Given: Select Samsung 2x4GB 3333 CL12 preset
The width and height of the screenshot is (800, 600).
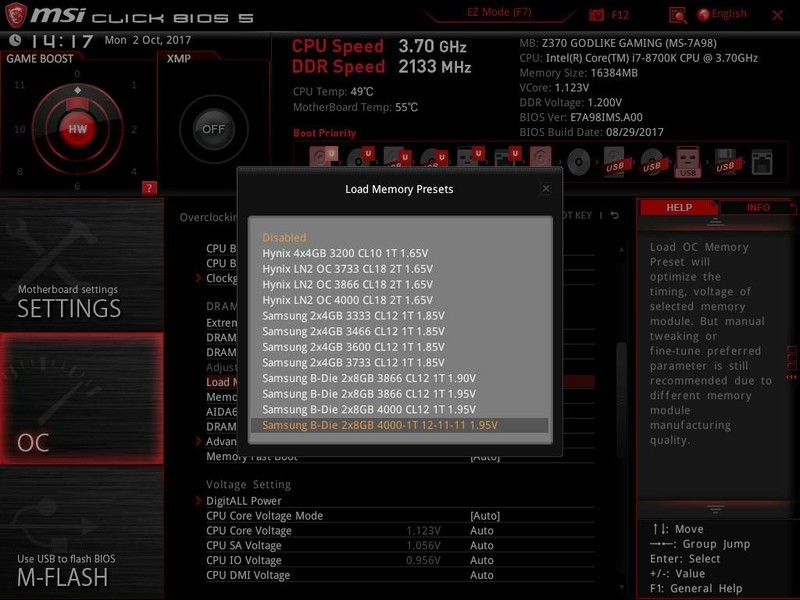Looking at the screenshot, I should pos(399,316).
